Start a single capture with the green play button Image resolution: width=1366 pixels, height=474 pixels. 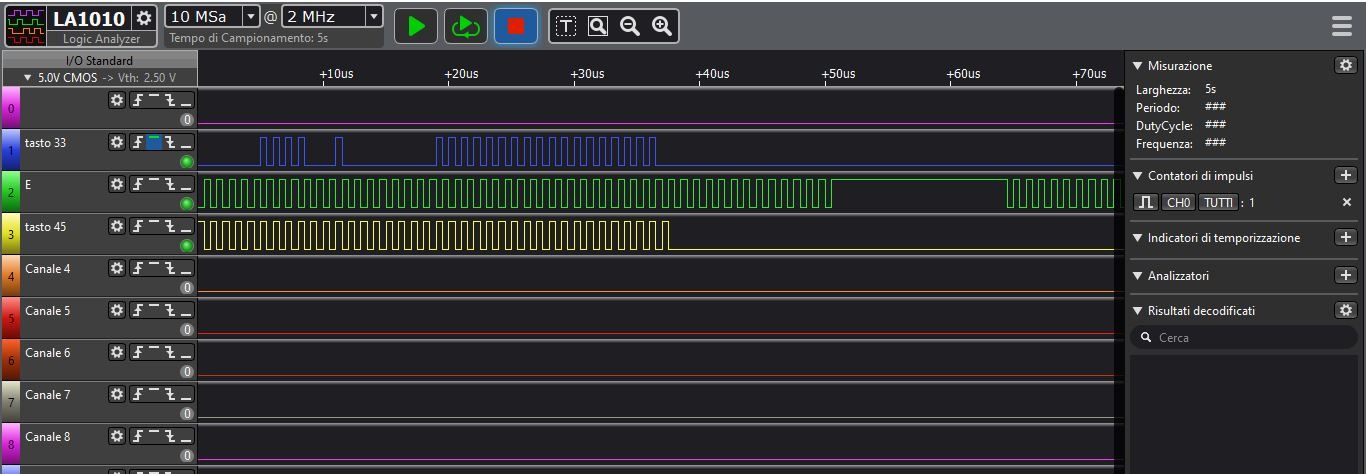coord(416,26)
